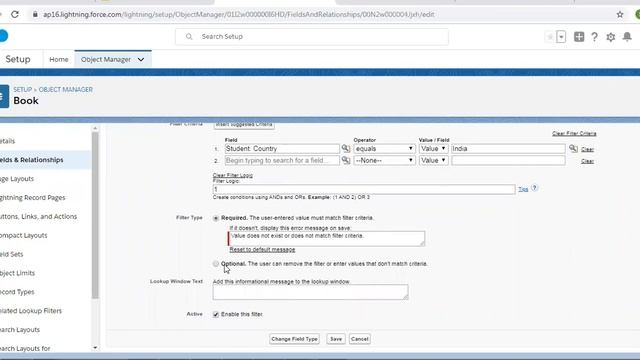The width and height of the screenshot is (640, 360).
Task: Click the favorites star icon in the header
Action: click(550, 37)
